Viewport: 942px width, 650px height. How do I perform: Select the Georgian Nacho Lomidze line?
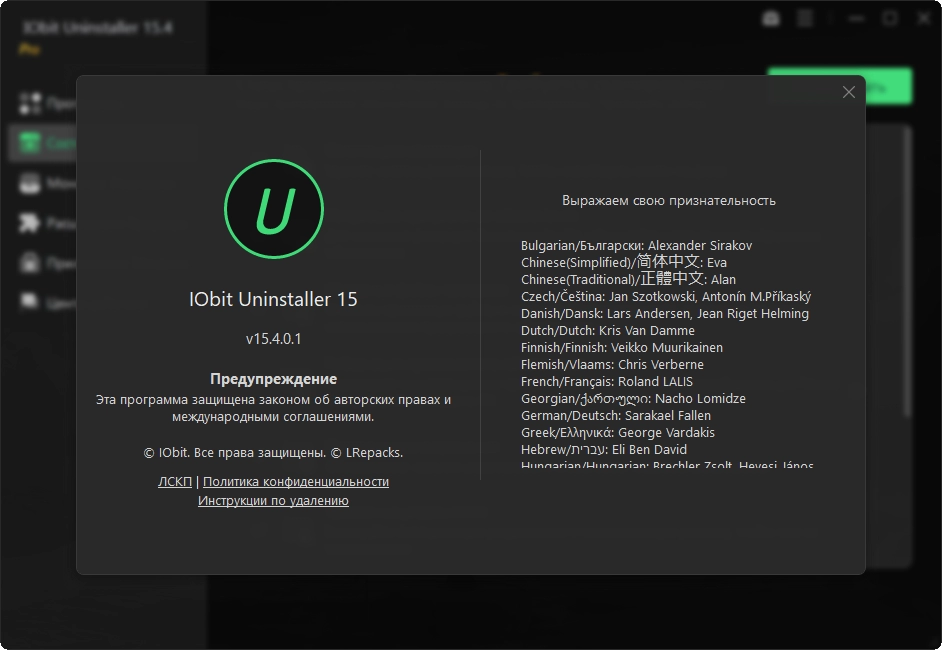633,398
